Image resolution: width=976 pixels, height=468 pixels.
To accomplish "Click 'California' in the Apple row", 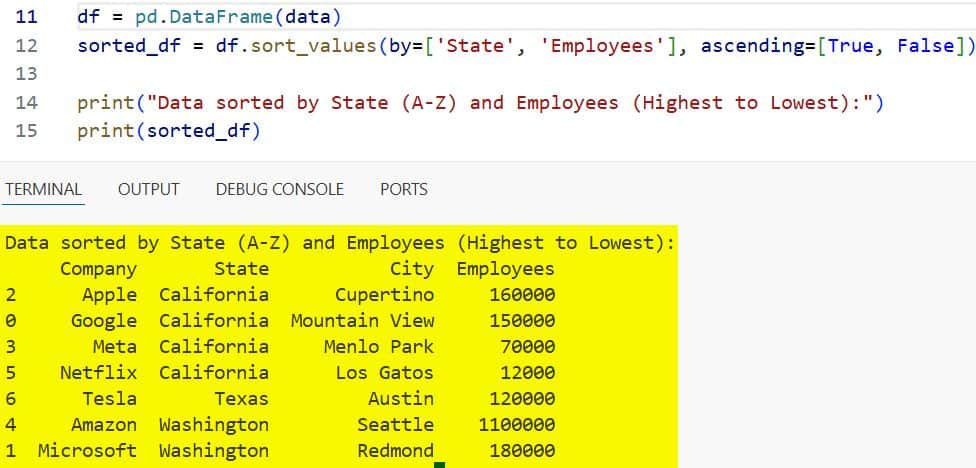I will 214,294.
